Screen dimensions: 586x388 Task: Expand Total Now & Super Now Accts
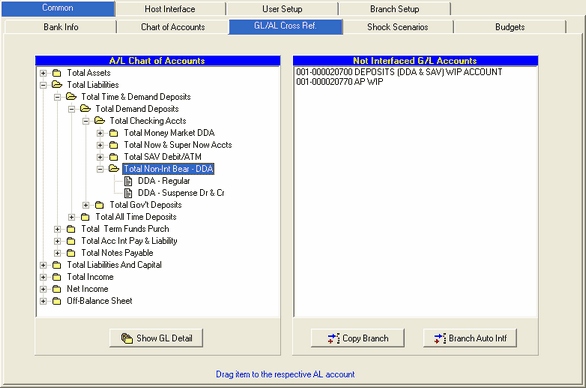click(x=100, y=145)
